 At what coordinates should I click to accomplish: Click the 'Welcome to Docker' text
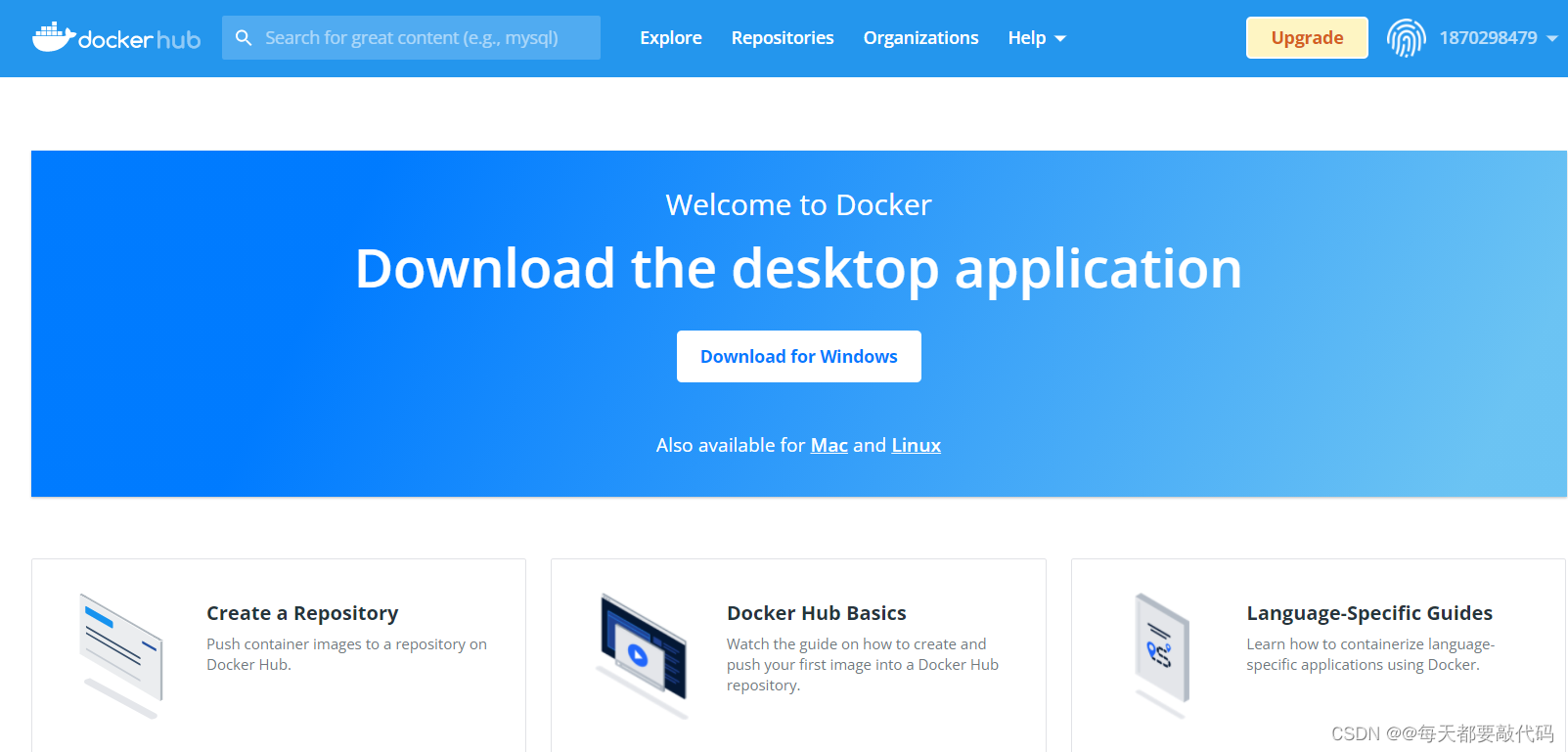point(799,204)
